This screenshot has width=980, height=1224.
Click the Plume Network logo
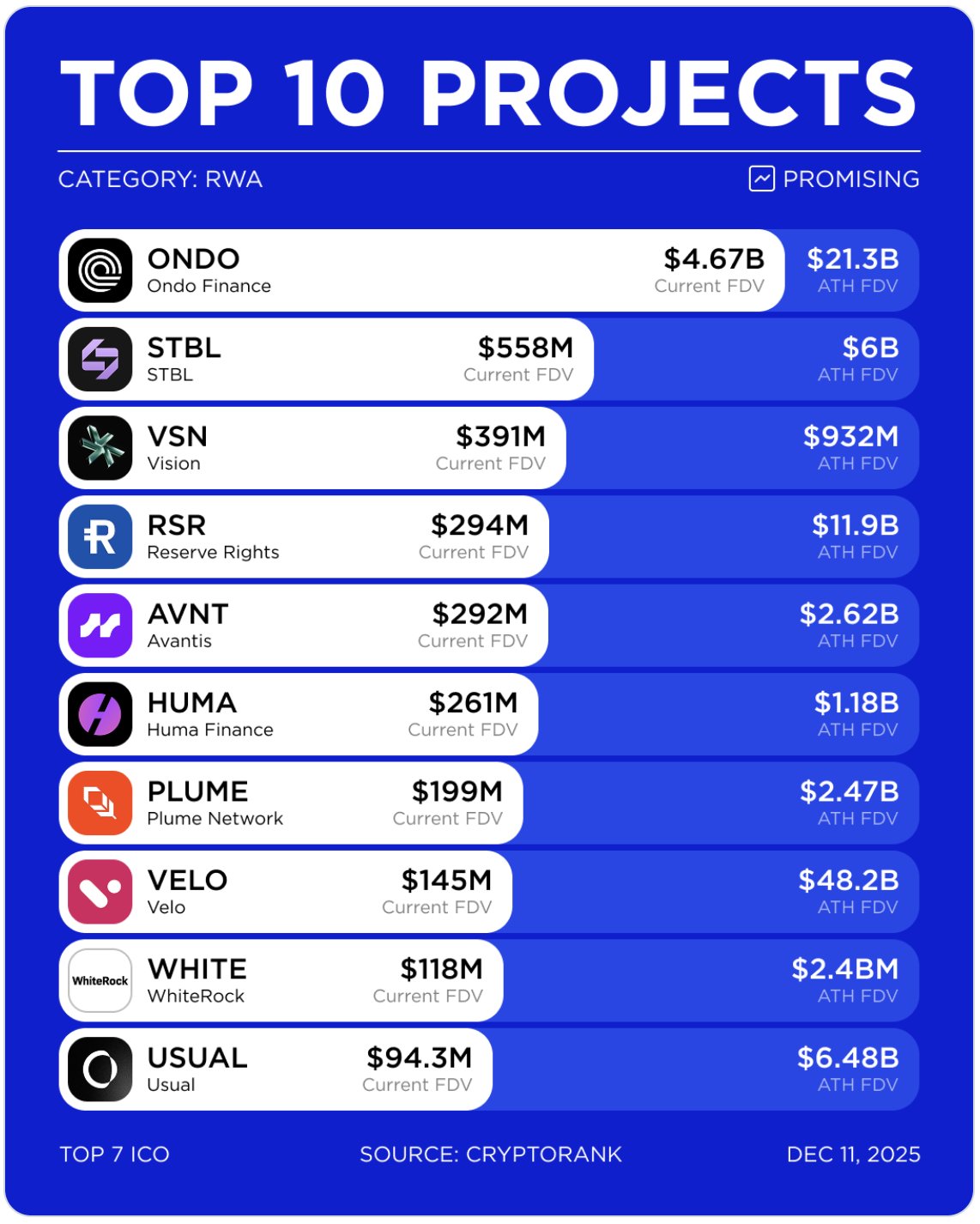click(100, 803)
